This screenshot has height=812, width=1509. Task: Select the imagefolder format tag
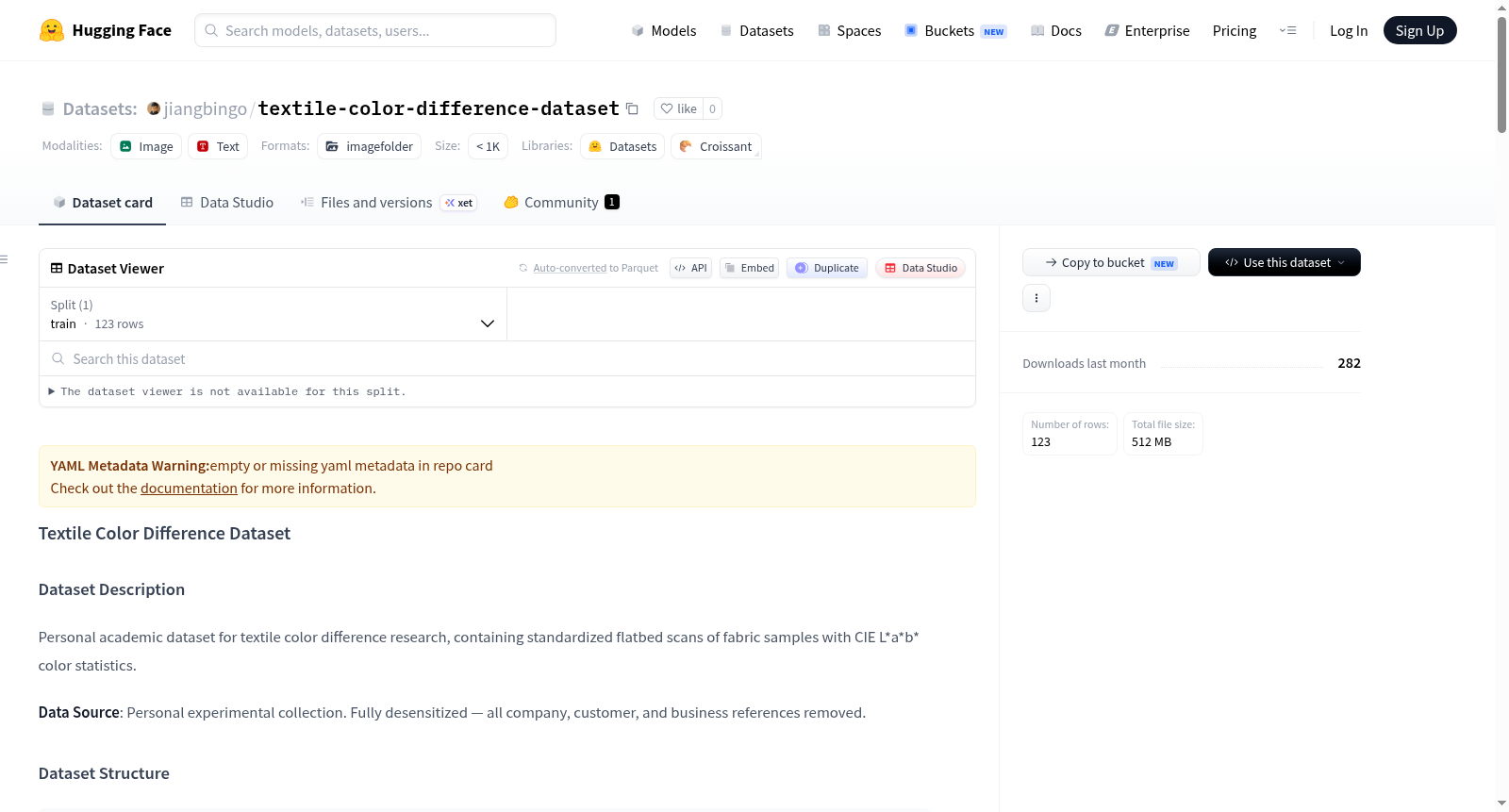(x=370, y=146)
